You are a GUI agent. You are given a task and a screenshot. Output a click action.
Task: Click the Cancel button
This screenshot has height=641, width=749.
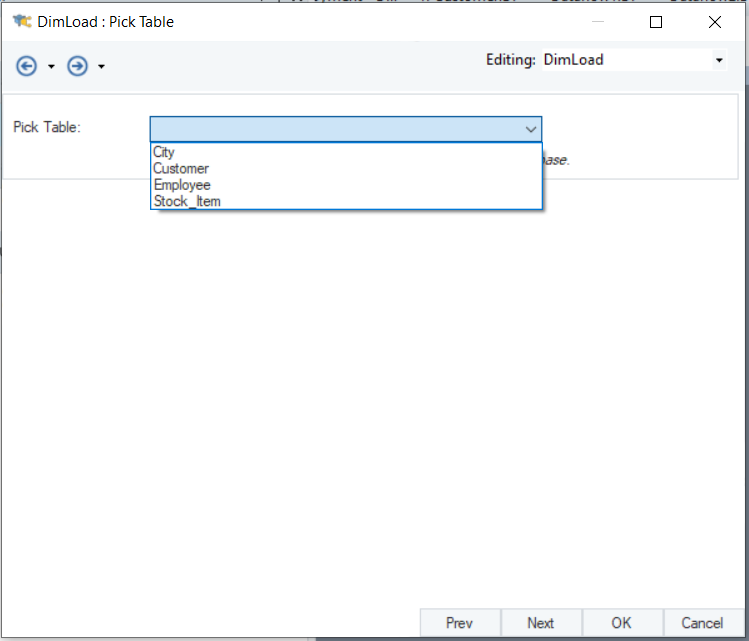(x=702, y=623)
